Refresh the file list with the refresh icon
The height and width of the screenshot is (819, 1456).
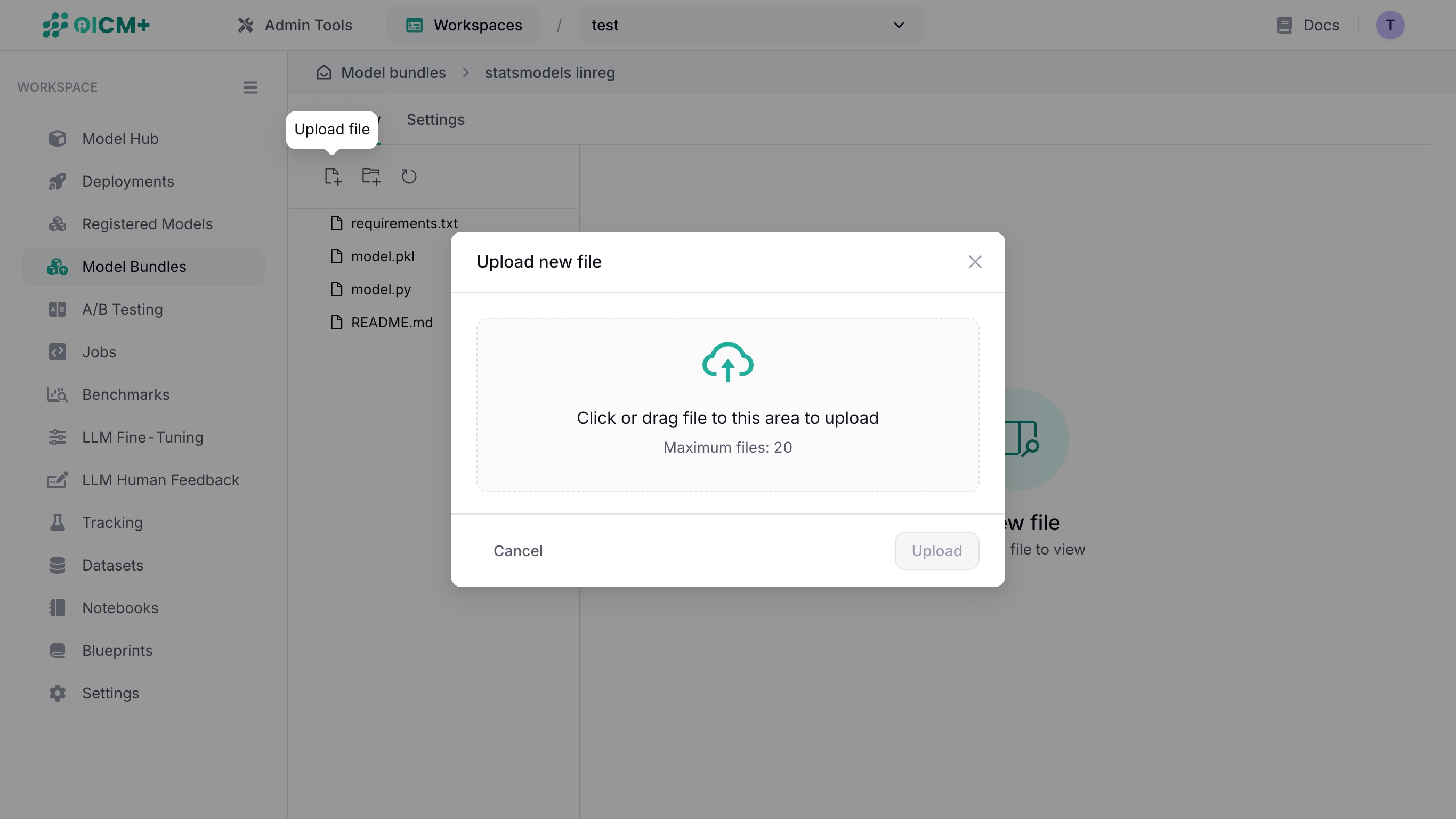coord(409,176)
